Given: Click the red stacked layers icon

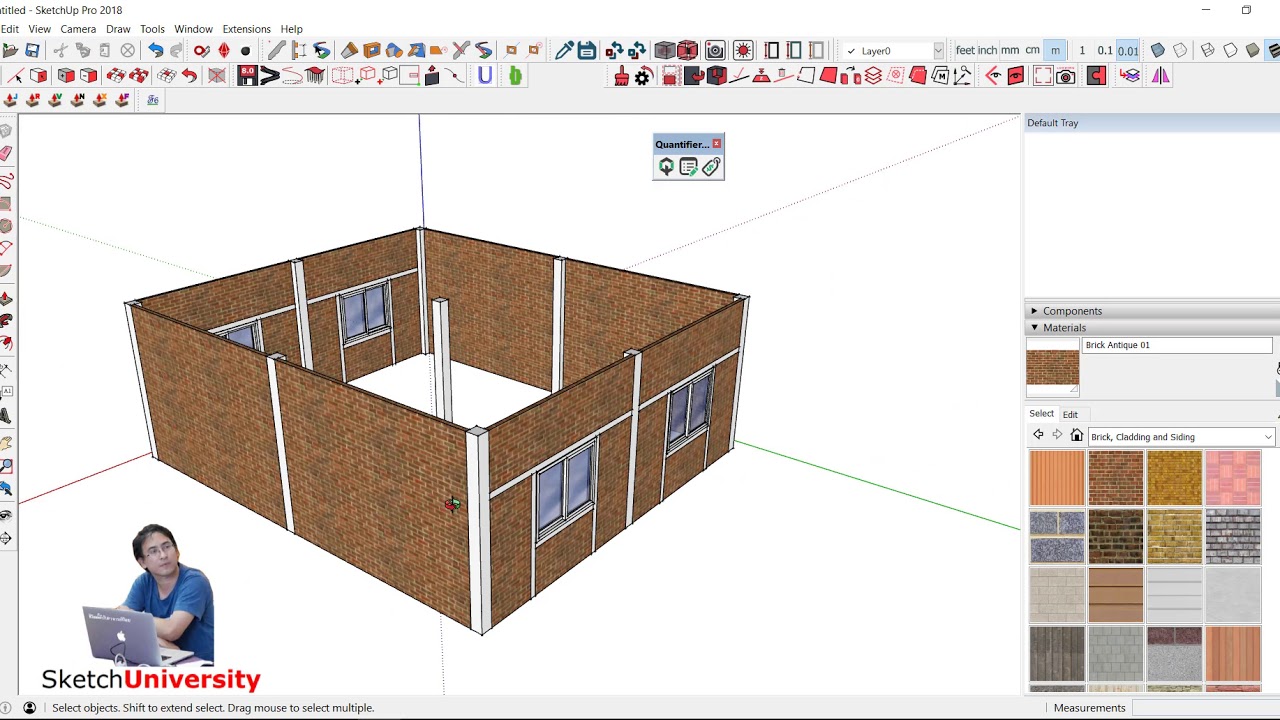Looking at the screenshot, I should tap(873, 76).
